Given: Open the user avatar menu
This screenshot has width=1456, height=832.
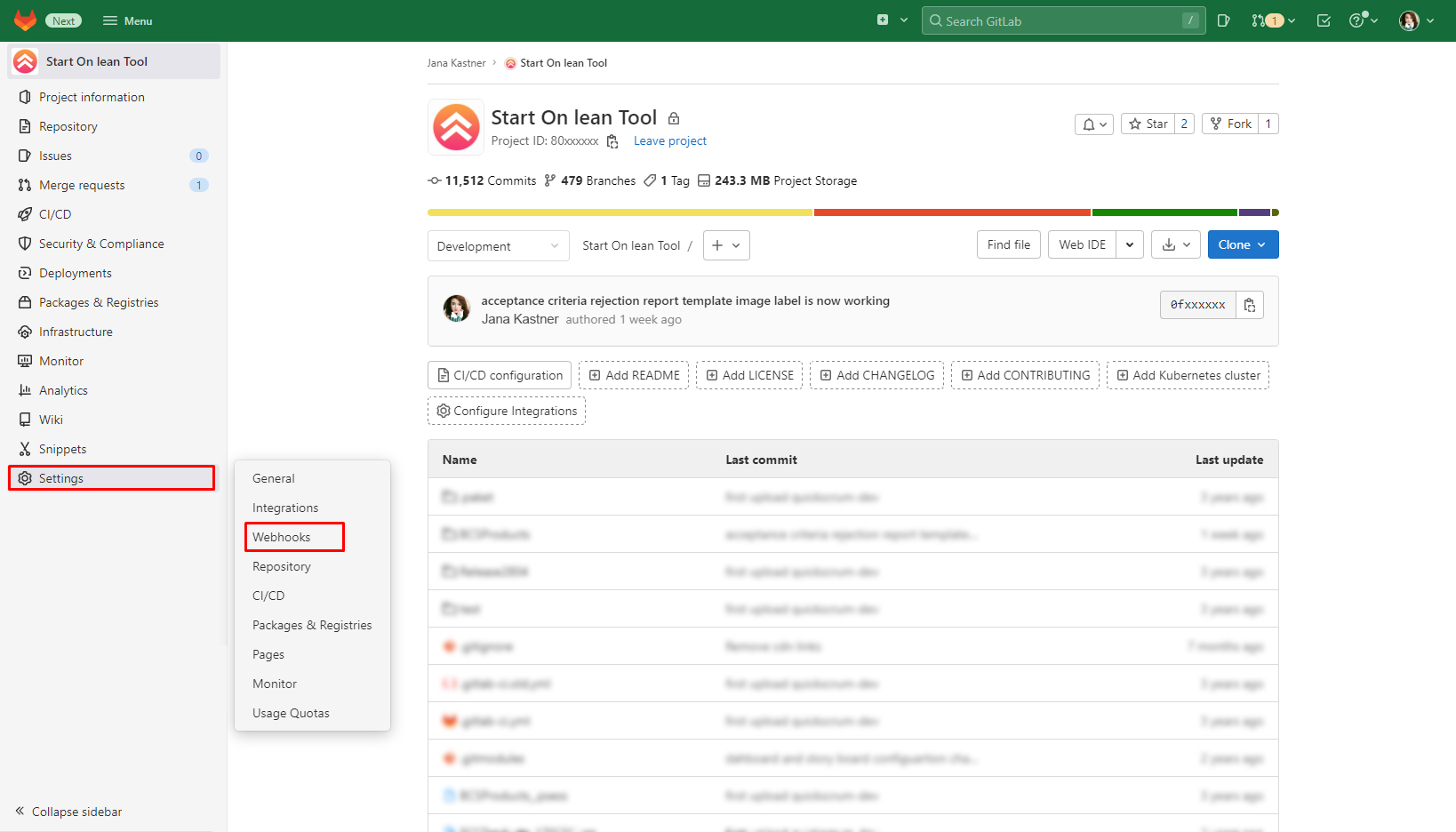Looking at the screenshot, I should point(1417,20).
